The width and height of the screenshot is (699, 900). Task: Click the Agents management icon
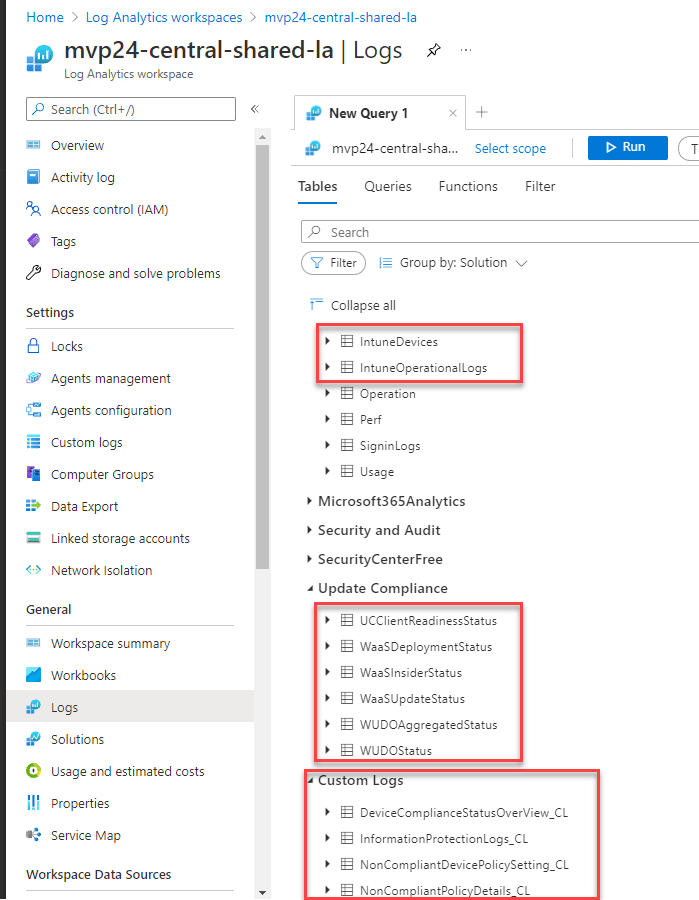click(33, 378)
